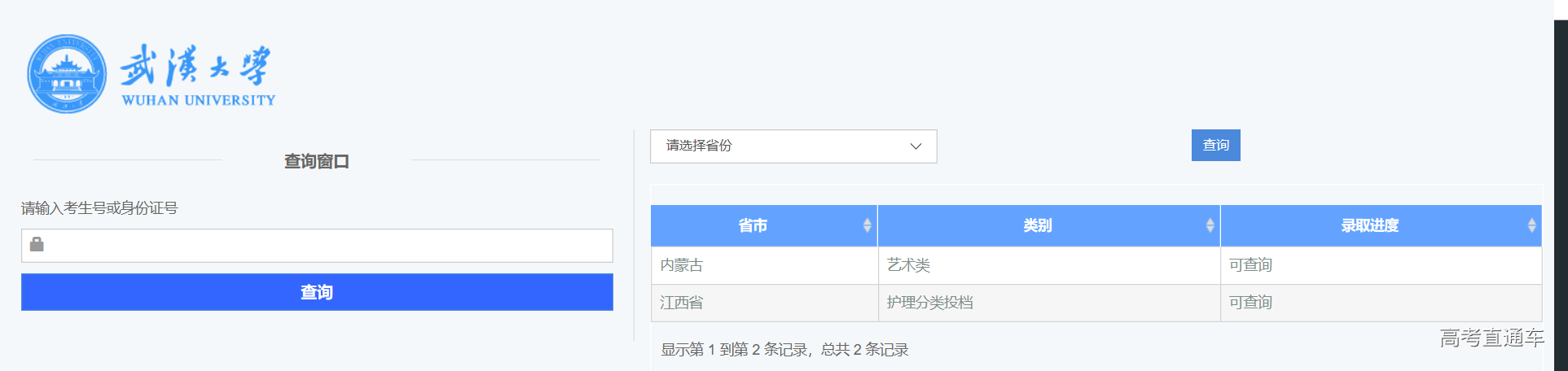Sort table by 录取进度 column header
This screenshot has width=1568, height=371.
pos(1381,225)
